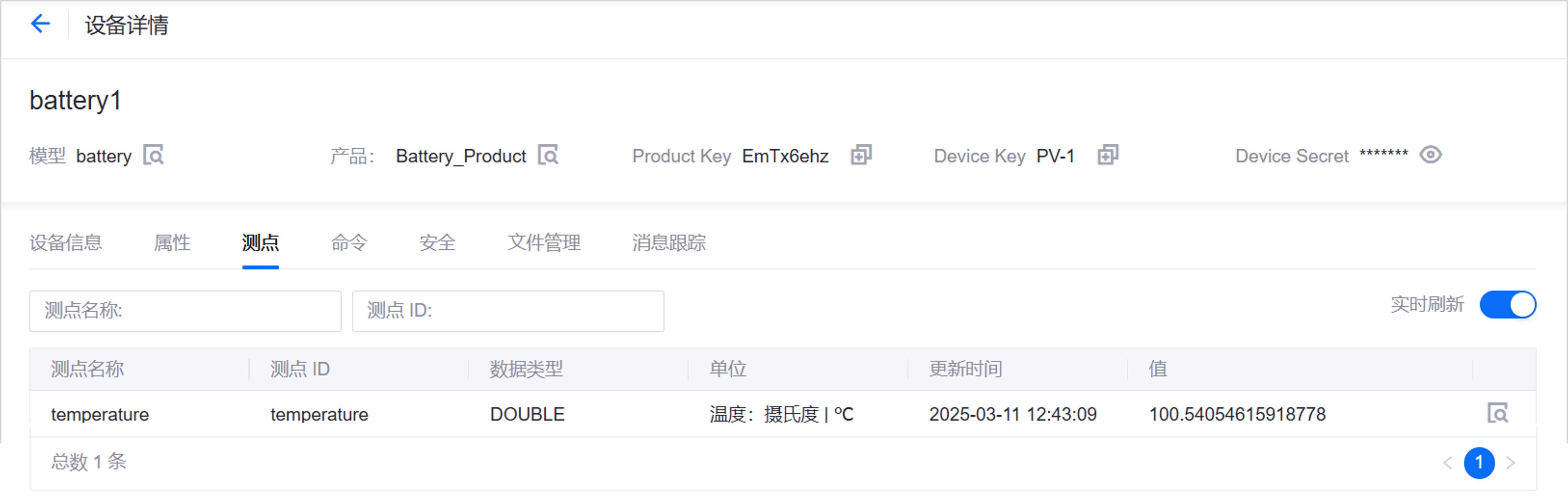Copy the Device Key PV-1
The image size is (1568, 503).
(x=1108, y=155)
